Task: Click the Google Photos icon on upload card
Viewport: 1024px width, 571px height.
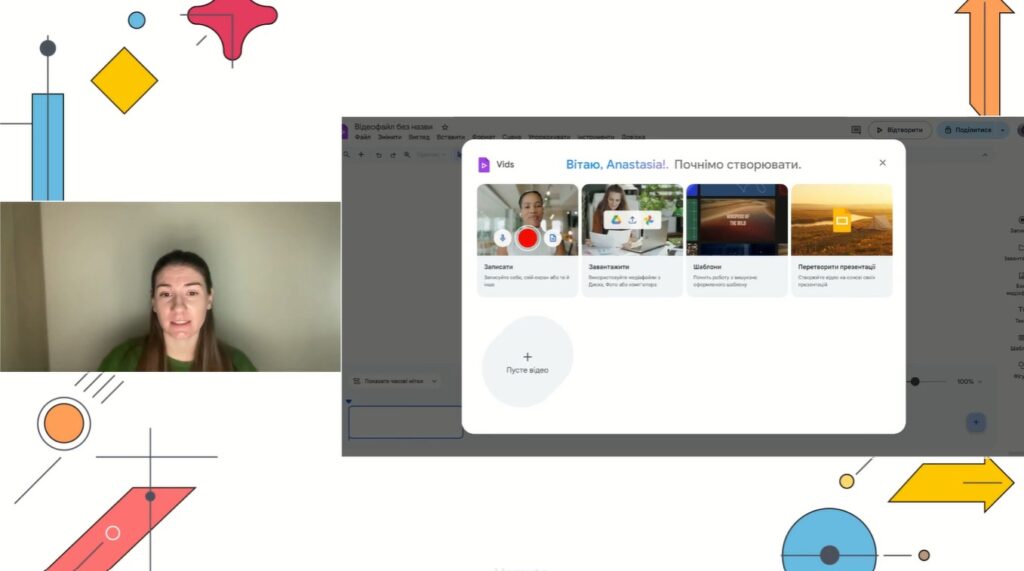Action: point(647,219)
